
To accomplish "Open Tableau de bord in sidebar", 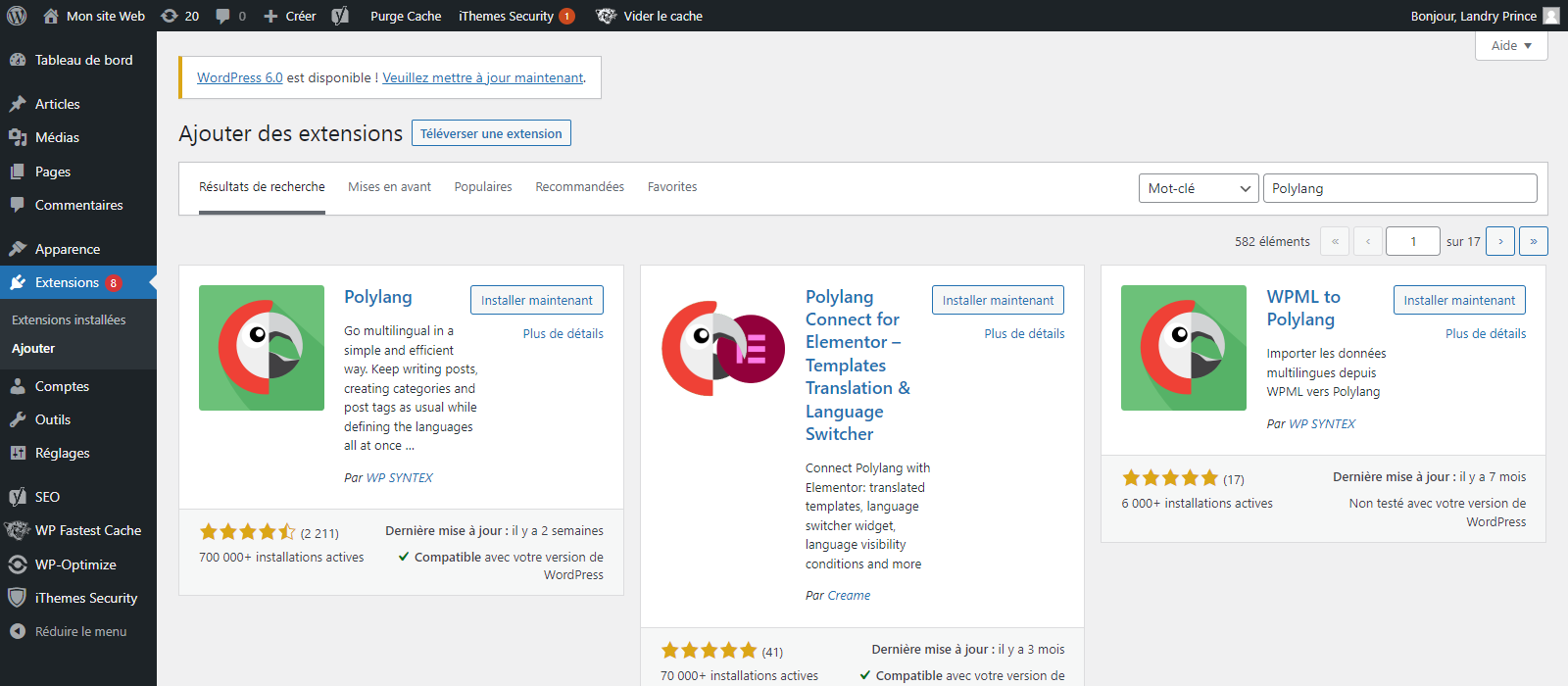I will [x=78, y=60].
